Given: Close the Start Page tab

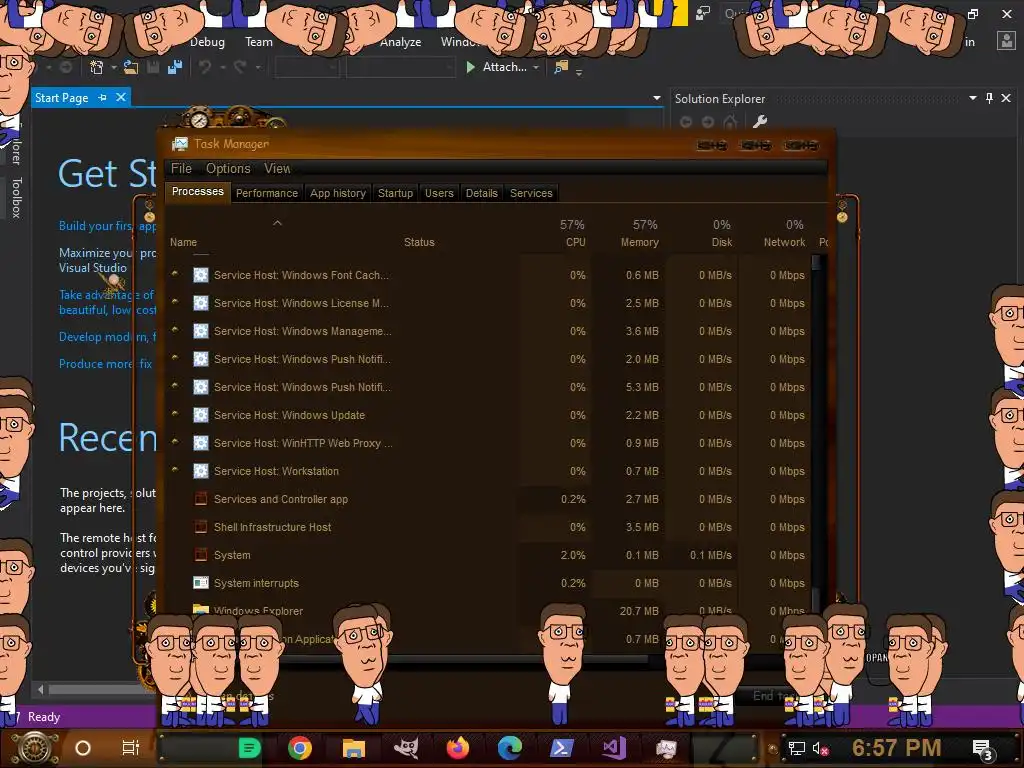Looking at the screenshot, I should pyautogui.click(x=121, y=97).
